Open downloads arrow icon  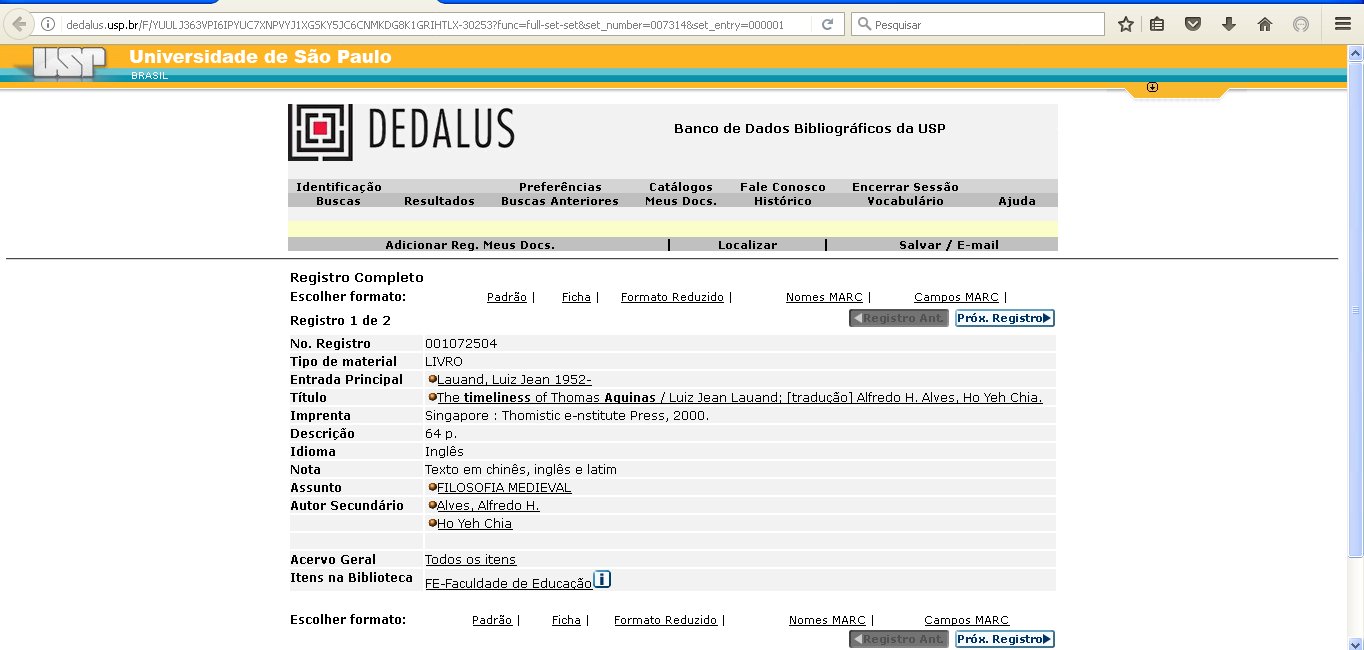pyautogui.click(x=1229, y=24)
